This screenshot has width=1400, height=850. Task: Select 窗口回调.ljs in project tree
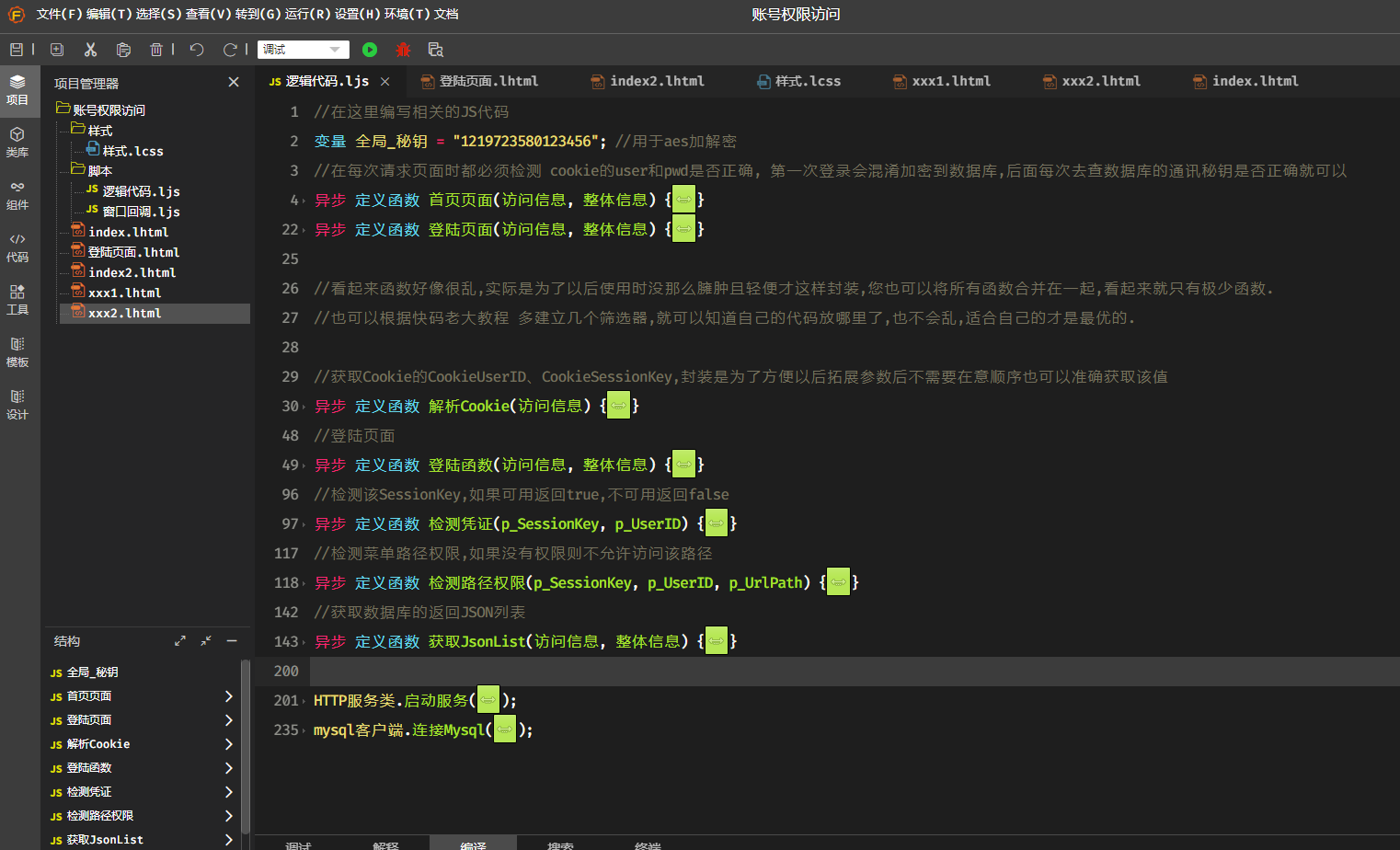(x=141, y=212)
